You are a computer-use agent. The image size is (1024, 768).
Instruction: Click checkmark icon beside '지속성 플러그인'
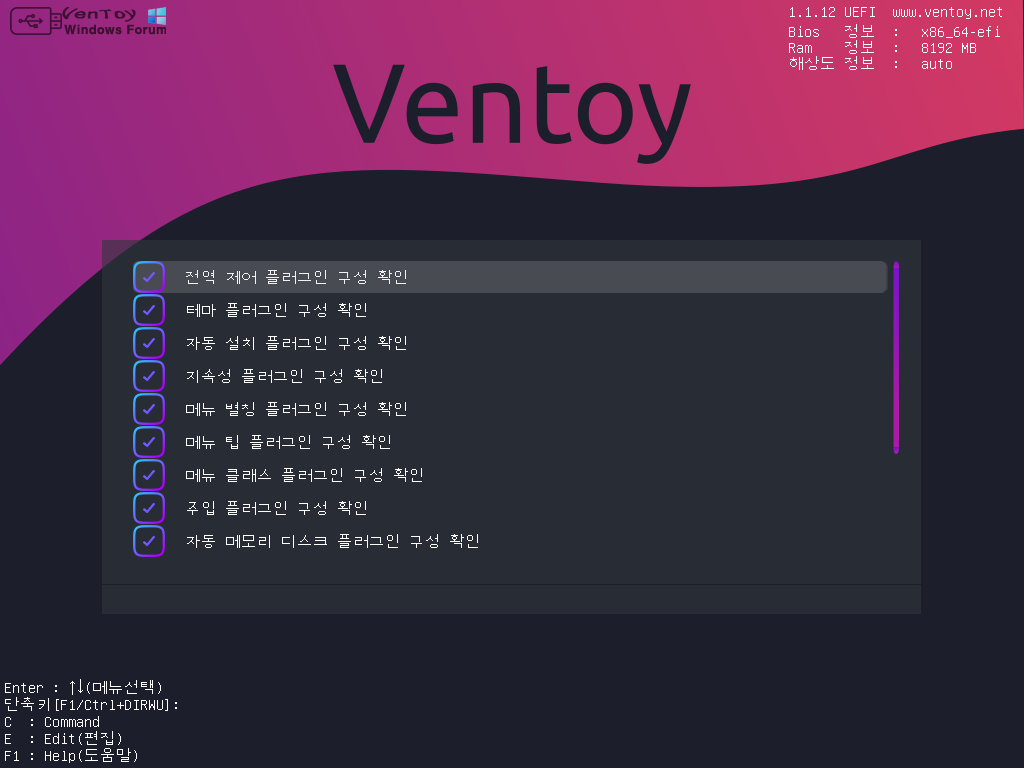click(149, 376)
